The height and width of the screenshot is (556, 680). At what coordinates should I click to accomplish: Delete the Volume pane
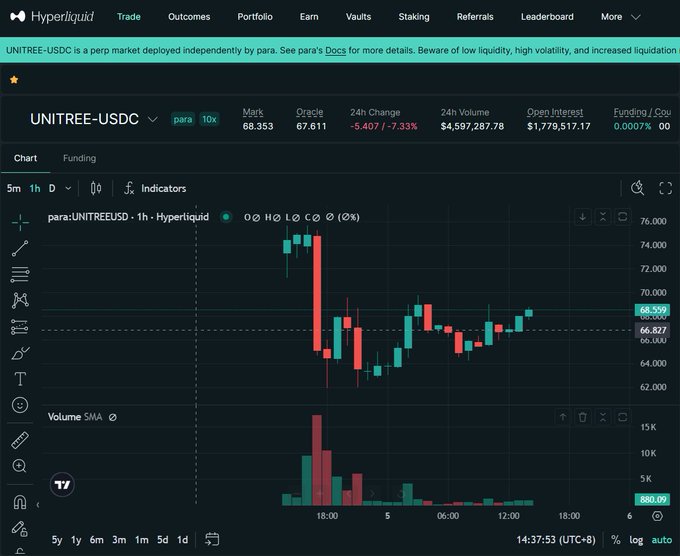582,417
